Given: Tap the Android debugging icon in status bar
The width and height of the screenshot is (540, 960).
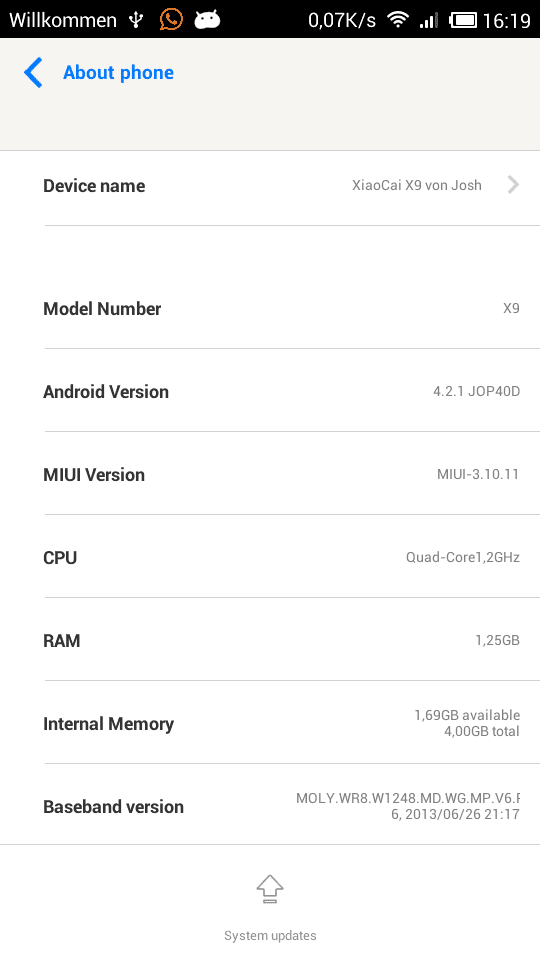Looking at the screenshot, I should click(x=207, y=20).
